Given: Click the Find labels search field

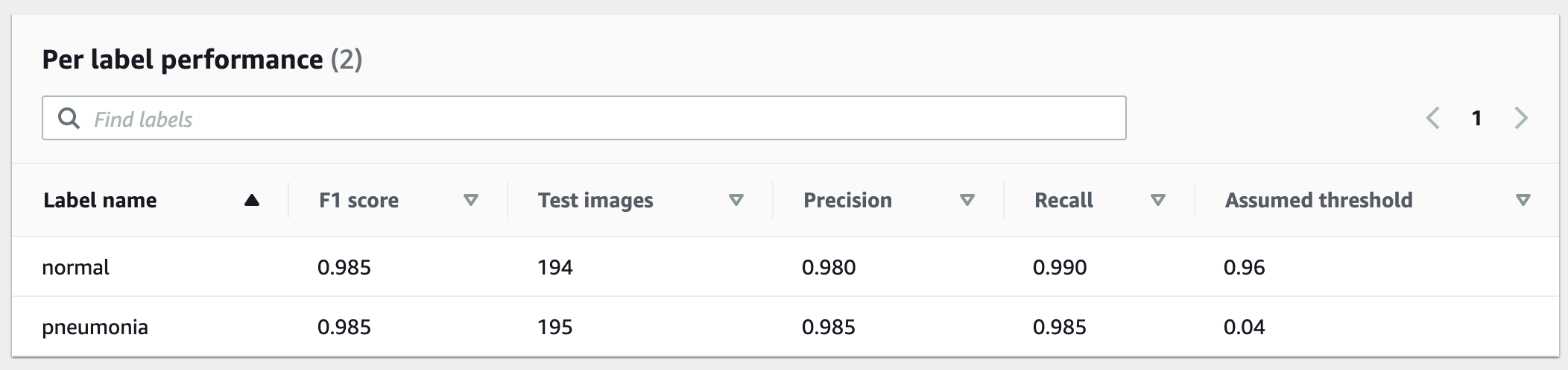Looking at the screenshot, I should tap(596, 119).
